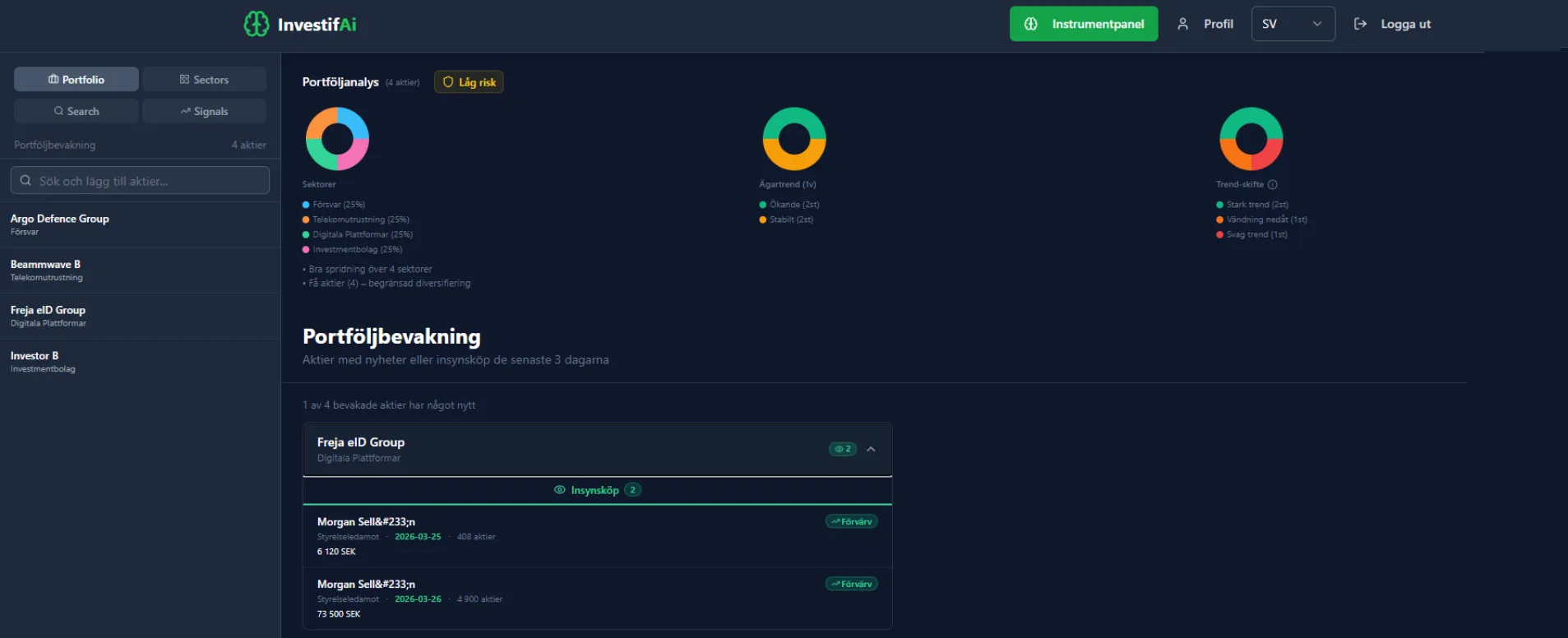
Task: Click the eye count badge on Freja card
Action: point(843,449)
